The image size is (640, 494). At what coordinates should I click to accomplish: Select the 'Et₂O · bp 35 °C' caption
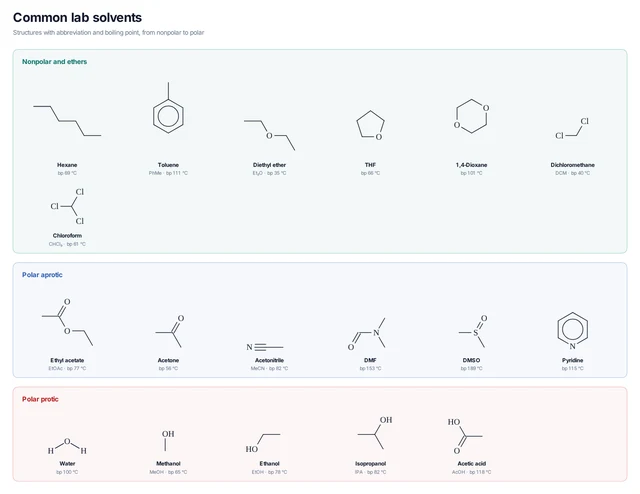click(269, 173)
